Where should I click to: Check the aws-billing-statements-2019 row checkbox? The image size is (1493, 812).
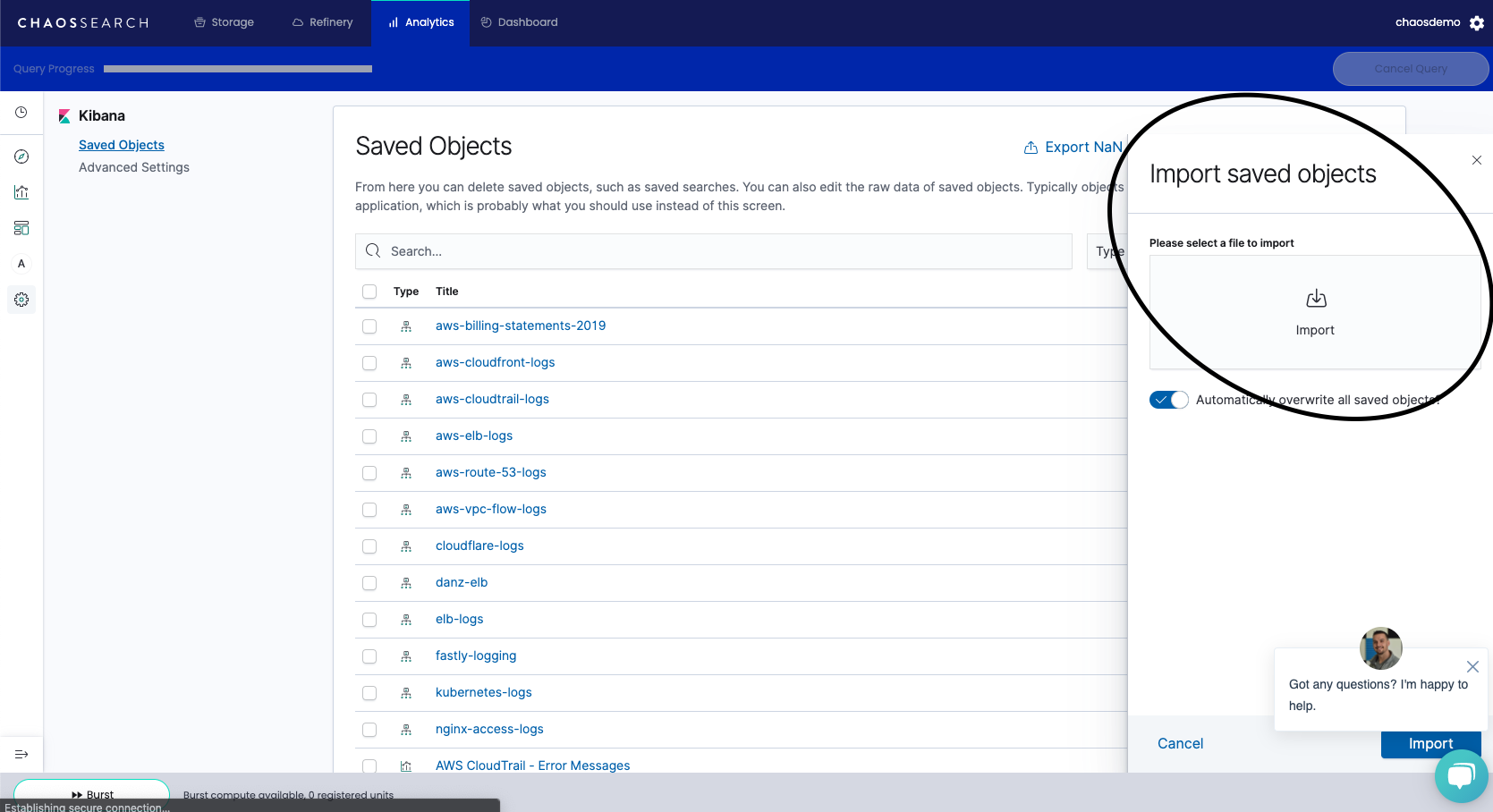click(369, 326)
